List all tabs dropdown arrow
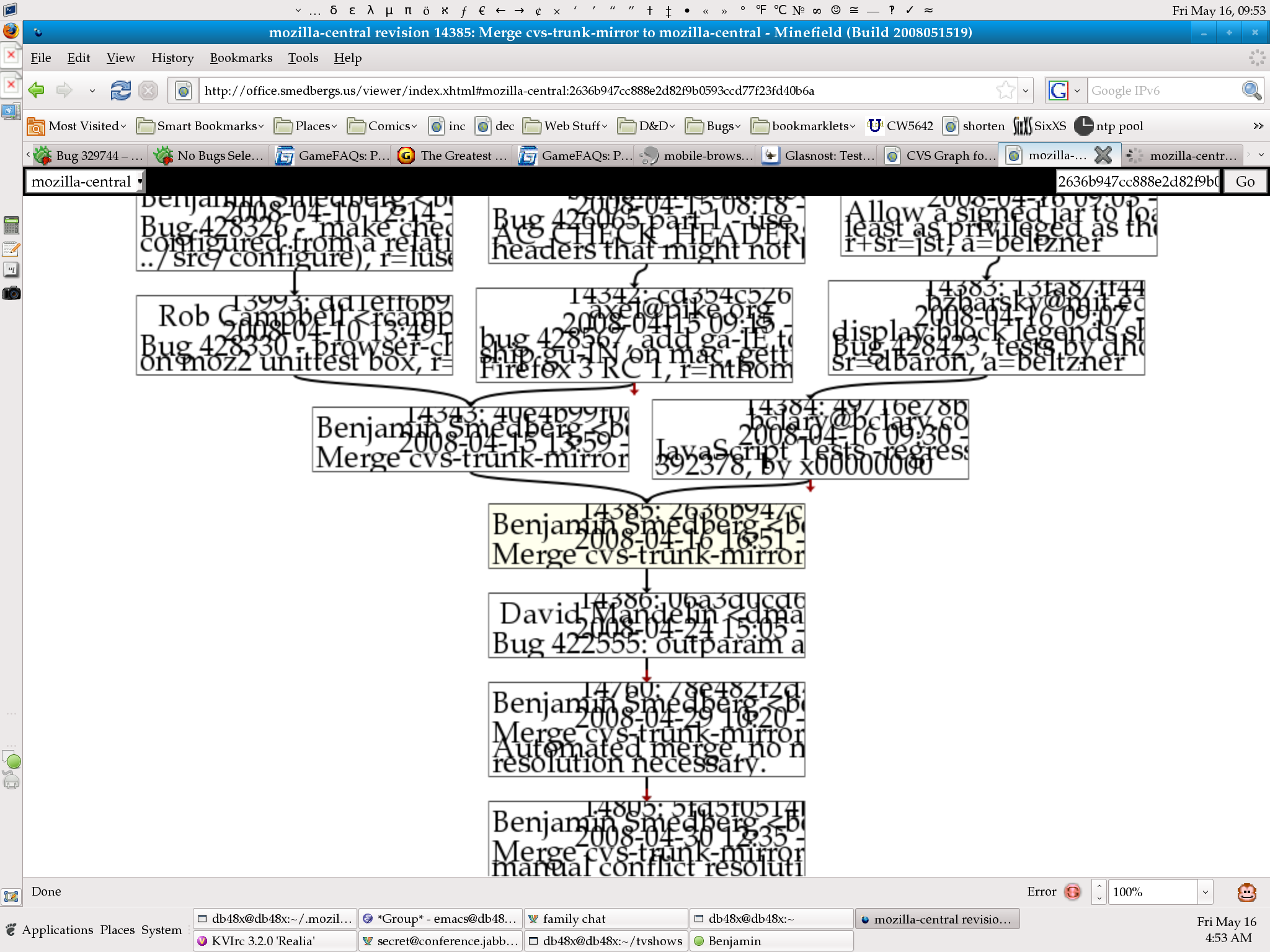The height and width of the screenshot is (952, 1270). (1261, 155)
